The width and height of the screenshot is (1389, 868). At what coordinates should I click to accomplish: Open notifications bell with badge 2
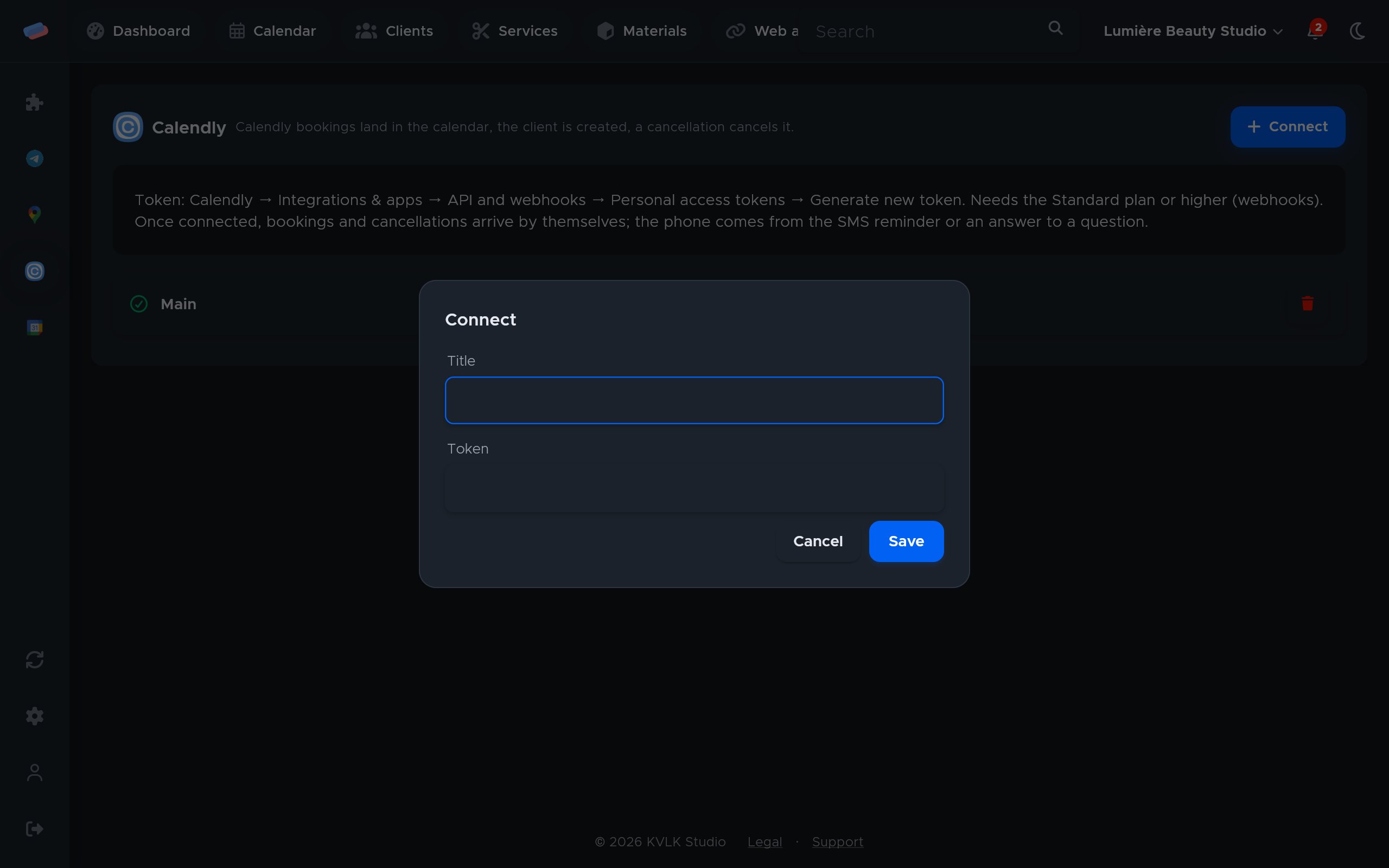[1315, 30]
